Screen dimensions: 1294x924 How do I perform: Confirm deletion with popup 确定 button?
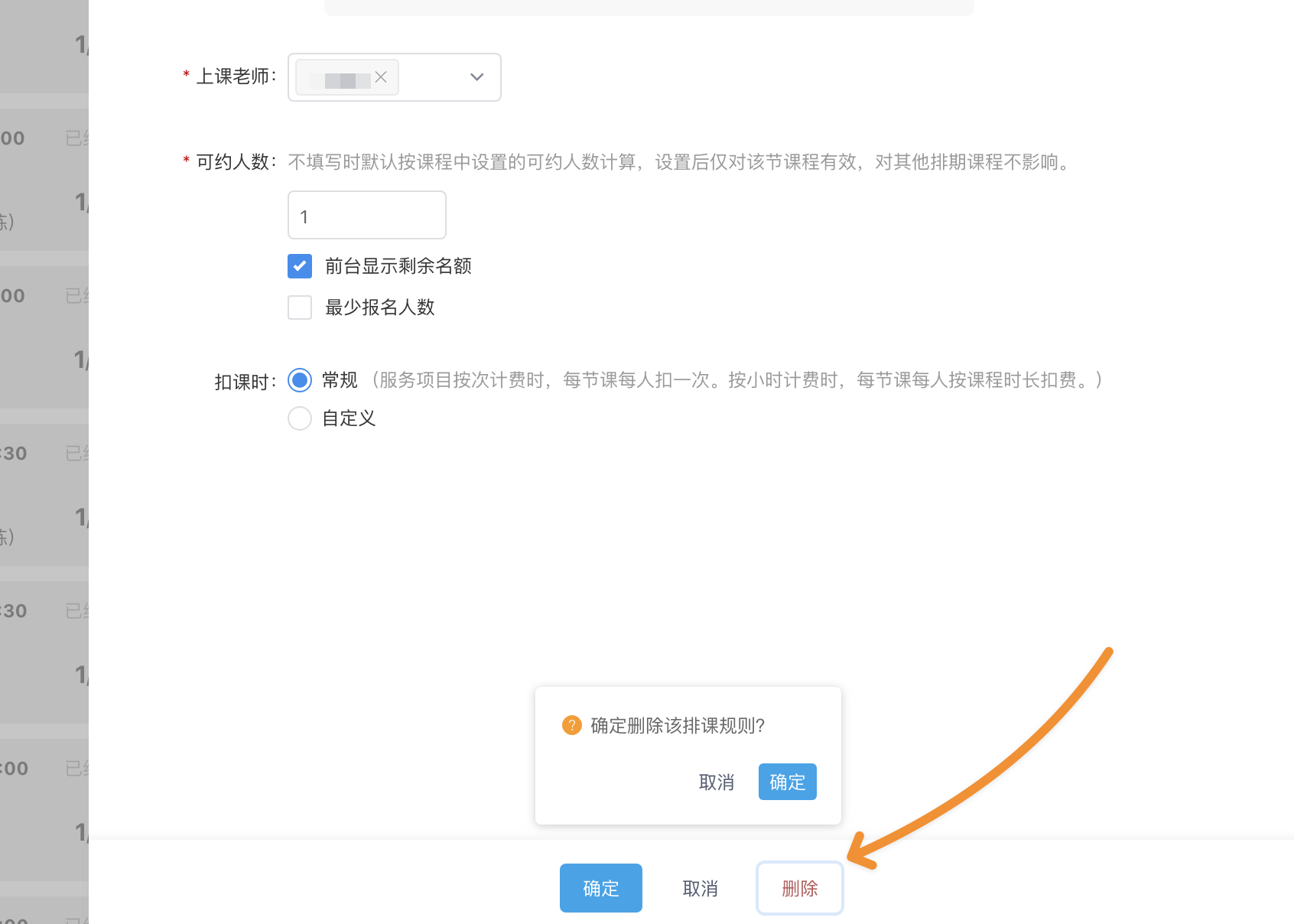[787, 782]
